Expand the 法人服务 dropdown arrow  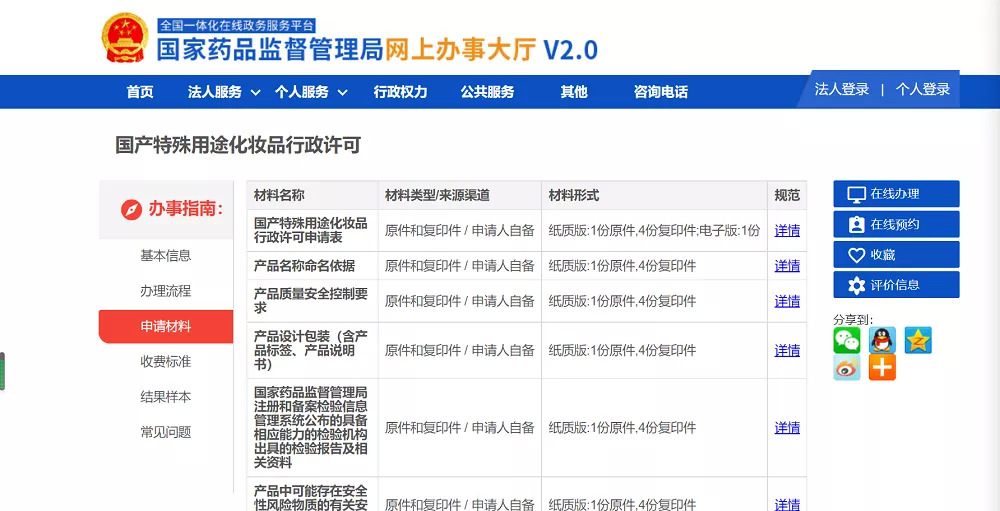pos(256,93)
